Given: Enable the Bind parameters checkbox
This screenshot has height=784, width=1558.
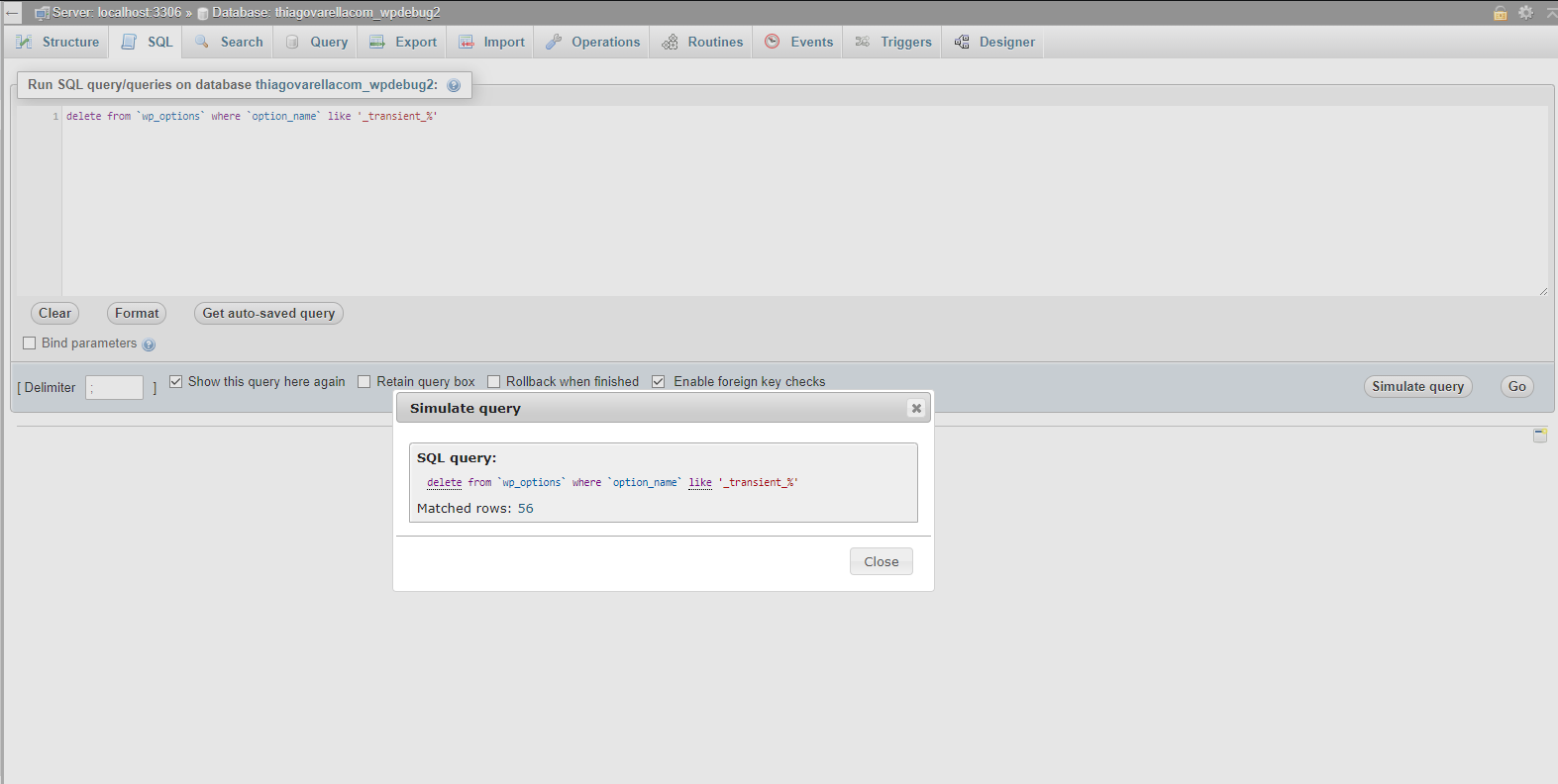Looking at the screenshot, I should (x=30, y=343).
